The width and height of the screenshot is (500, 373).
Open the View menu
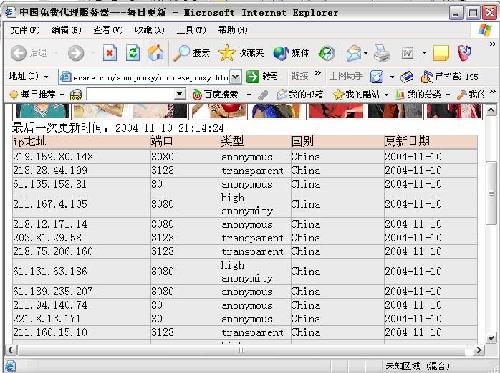coord(108,30)
